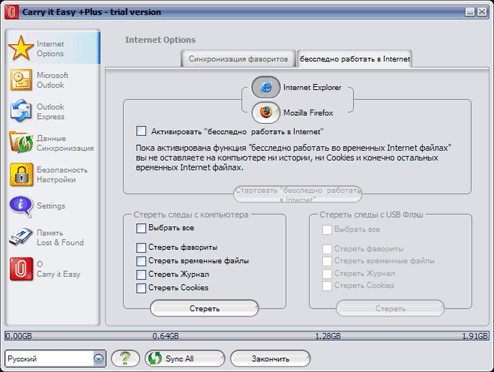Viewport: 494px width, 372px height.
Task: Tick the Стереть Журнал checkbox
Action: pyautogui.click(x=141, y=275)
